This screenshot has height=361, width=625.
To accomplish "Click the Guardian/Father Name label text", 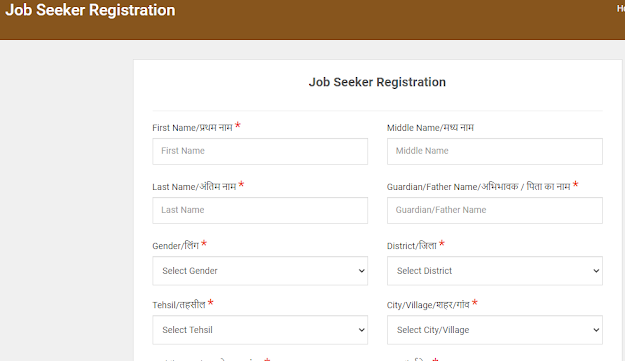I will click(x=478, y=186).
